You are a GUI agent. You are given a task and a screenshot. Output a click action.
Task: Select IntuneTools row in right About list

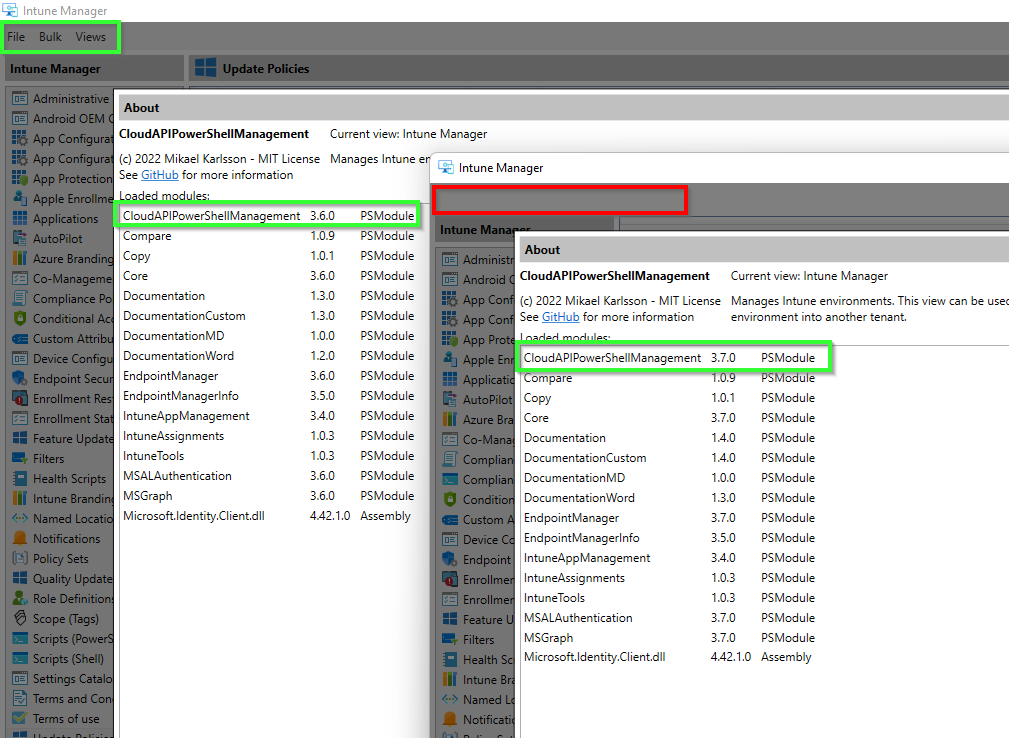[669, 598]
